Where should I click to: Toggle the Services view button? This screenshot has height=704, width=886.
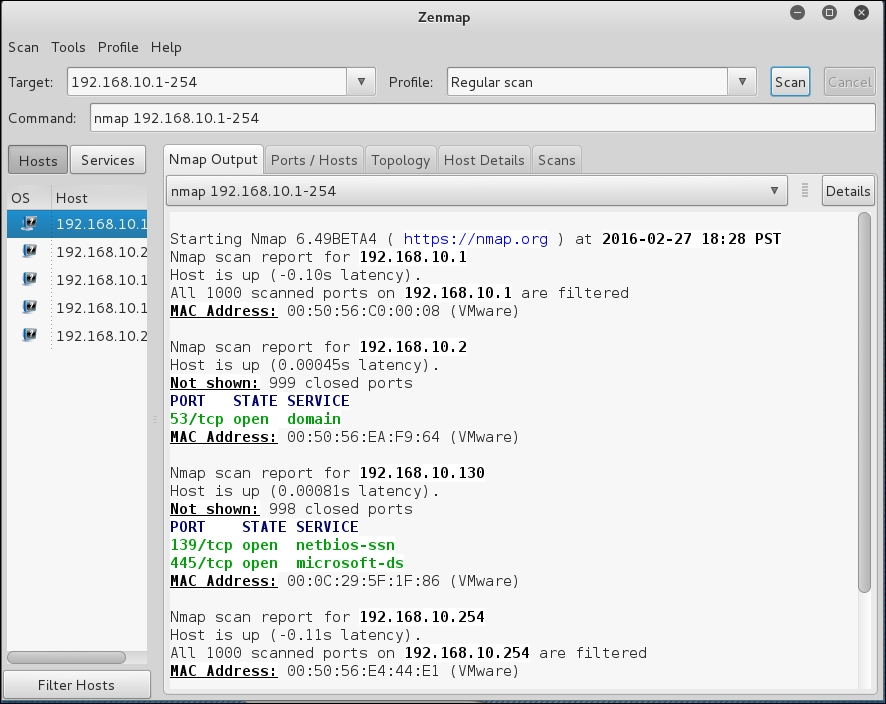point(108,160)
